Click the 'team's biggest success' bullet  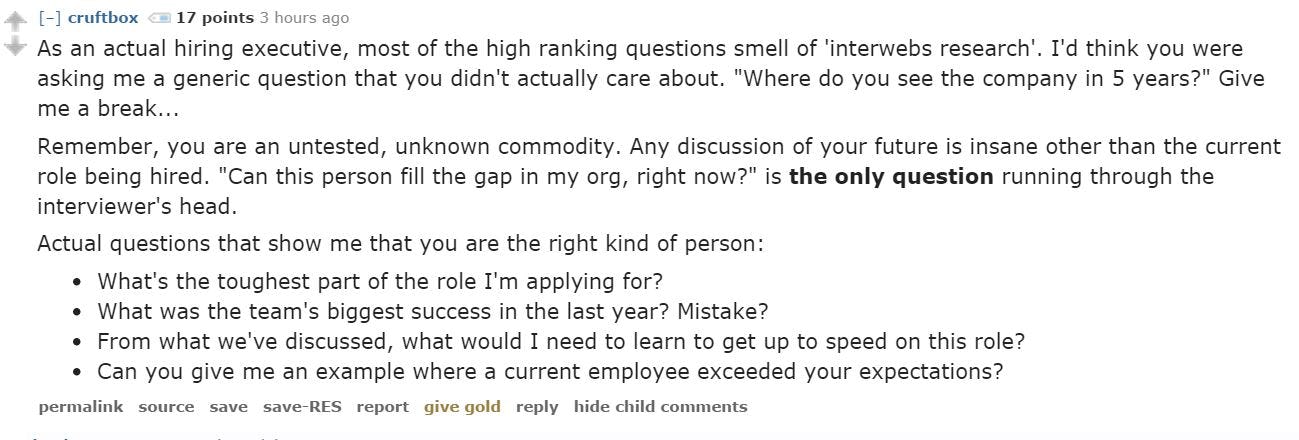(x=432, y=311)
